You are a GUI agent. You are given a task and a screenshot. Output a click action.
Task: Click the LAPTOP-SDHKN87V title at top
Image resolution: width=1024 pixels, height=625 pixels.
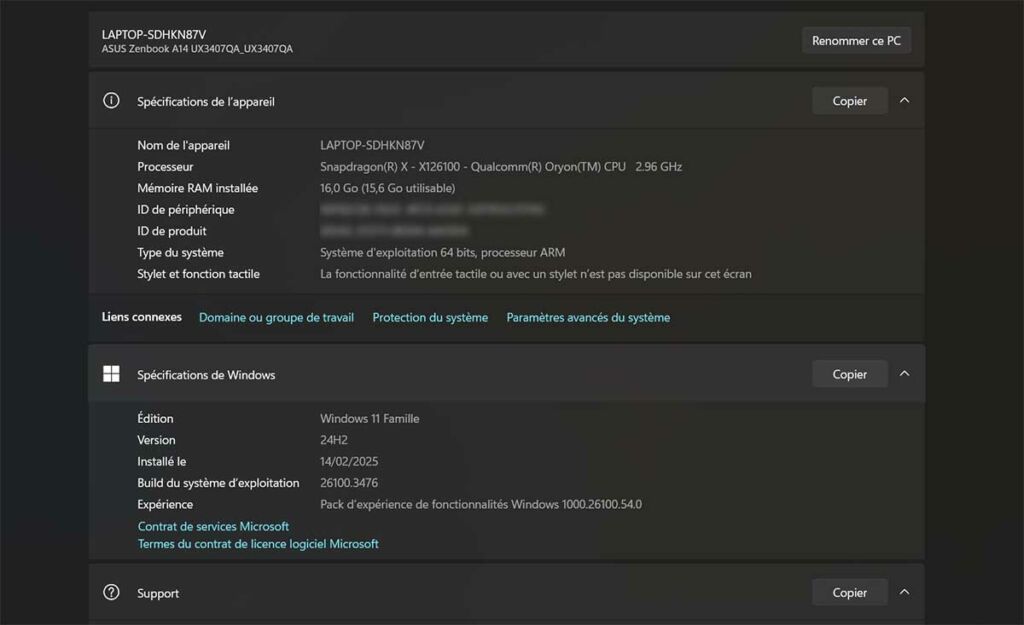[154, 34]
